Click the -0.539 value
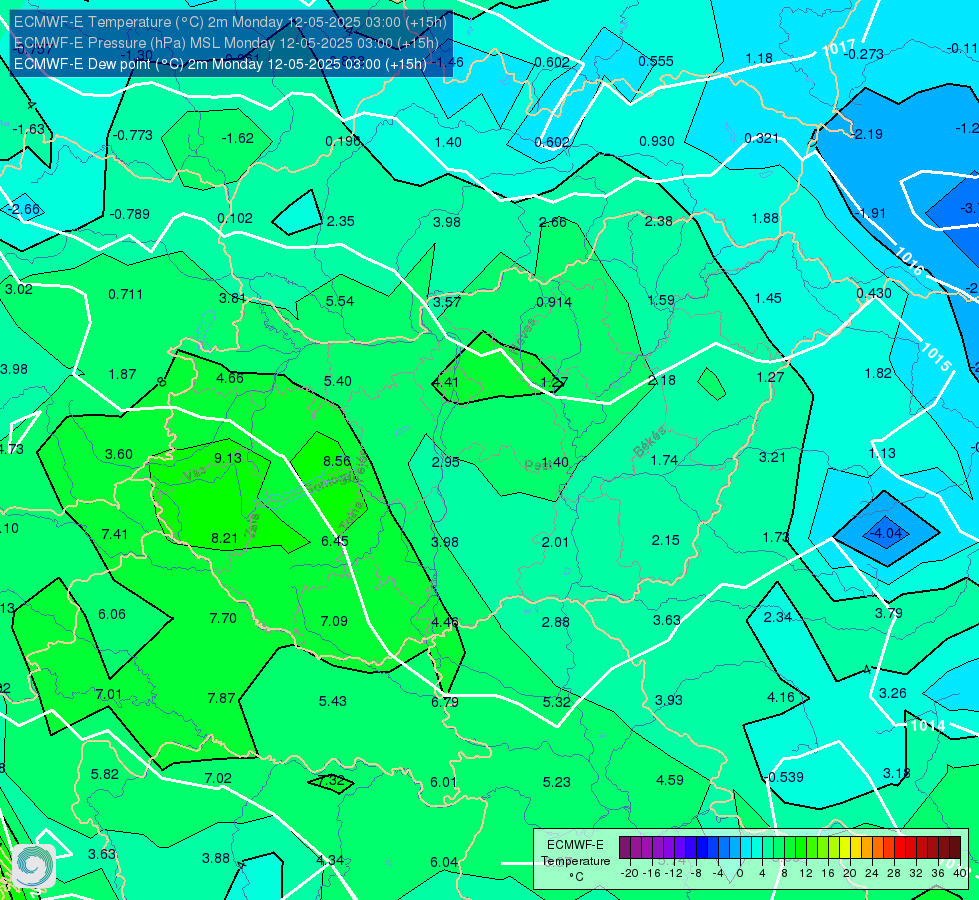 (x=784, y=777)
